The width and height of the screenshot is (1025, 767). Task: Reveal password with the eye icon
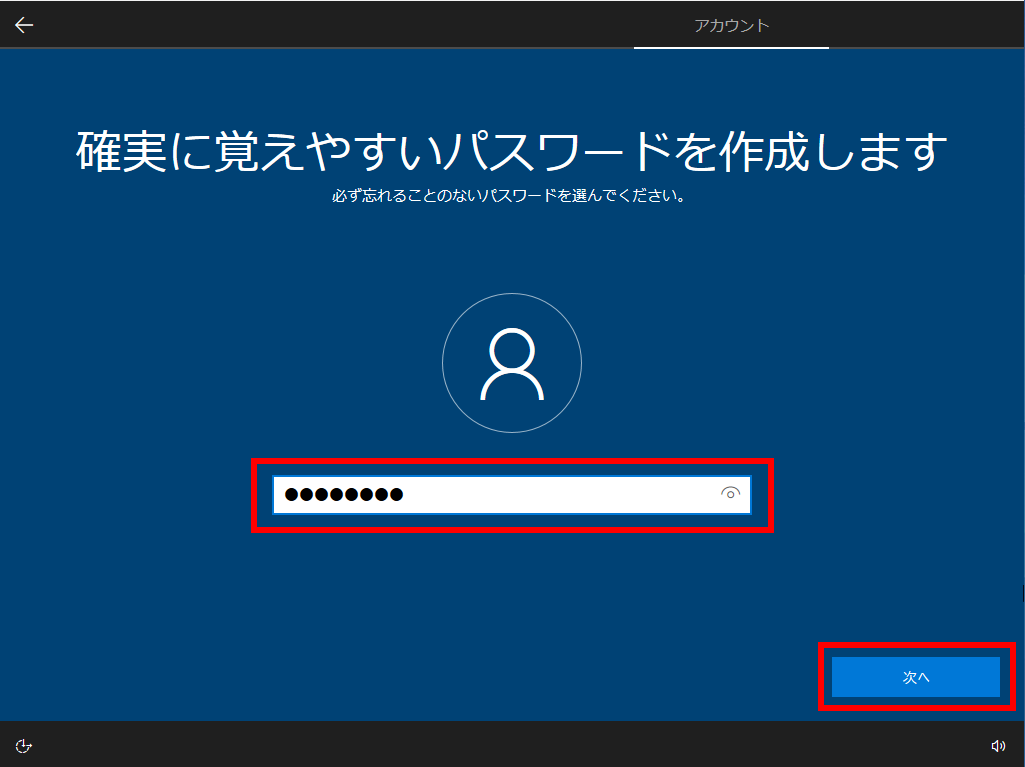[730, 493]
